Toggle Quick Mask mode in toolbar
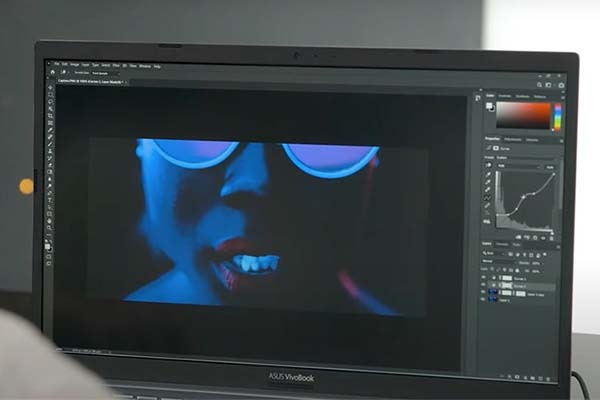The image size is (600, 400). (x=49, y=257)
